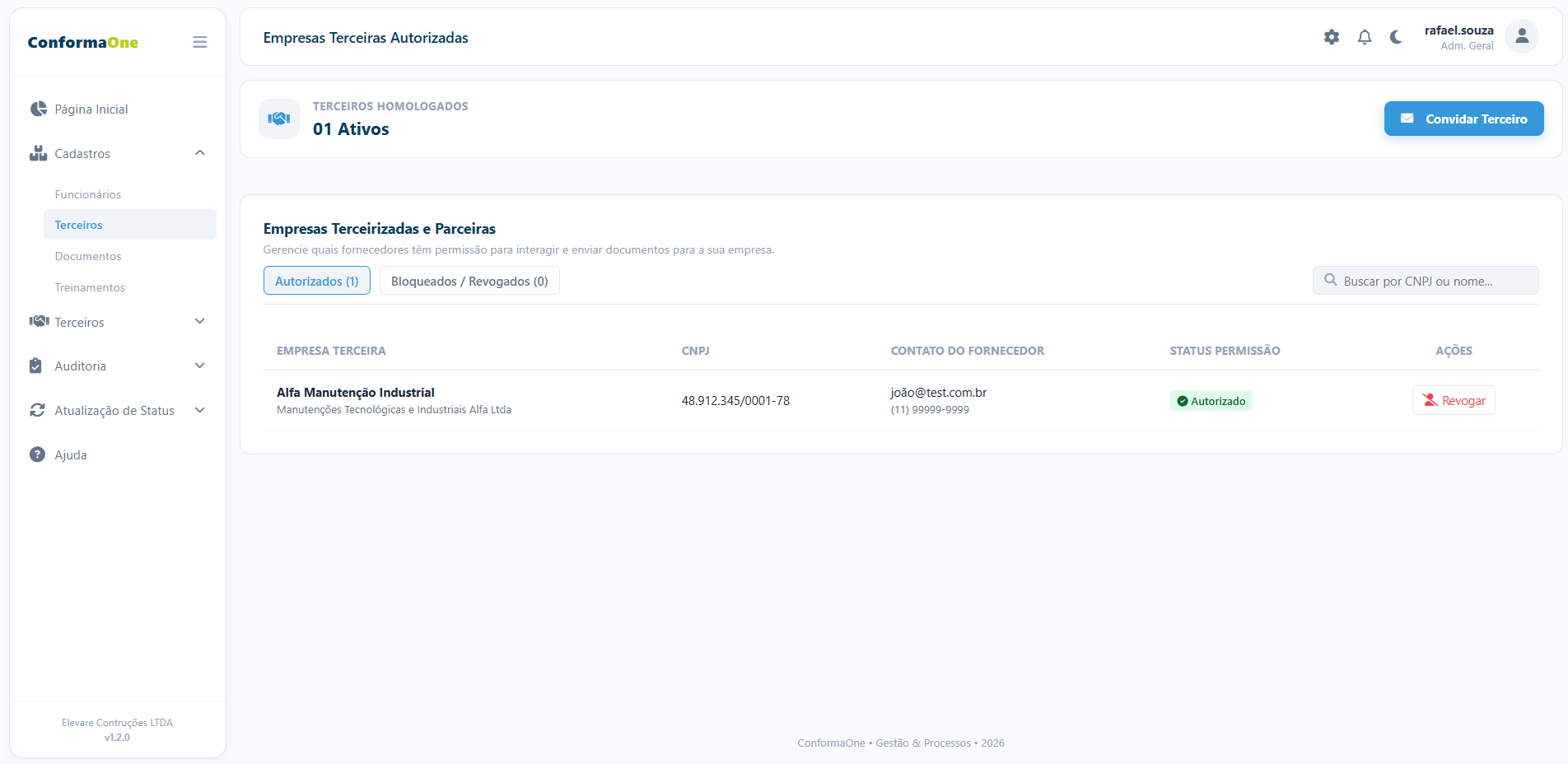Collapse the Cadastros menu chevron

(200, 153)
